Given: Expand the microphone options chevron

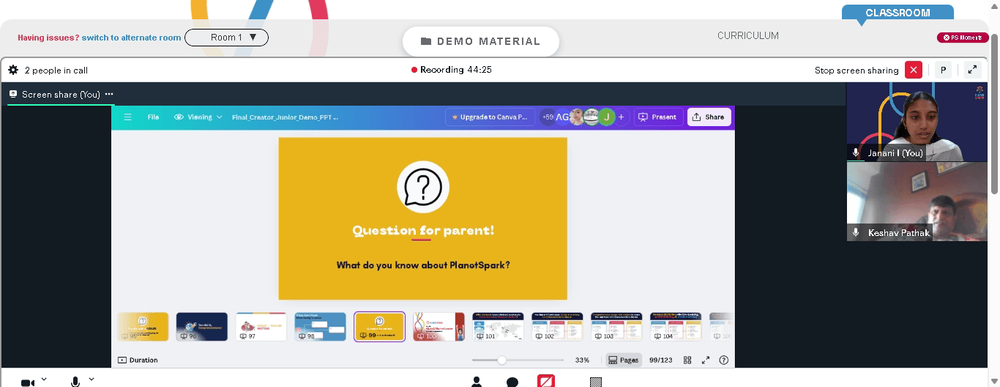Looking at the screenshot, I should tap(91, 379).
